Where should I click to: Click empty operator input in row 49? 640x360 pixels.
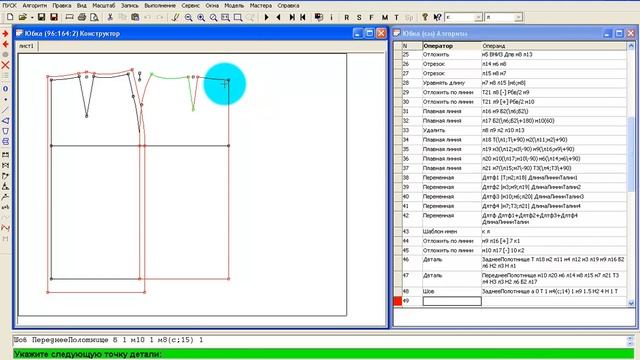452,301
